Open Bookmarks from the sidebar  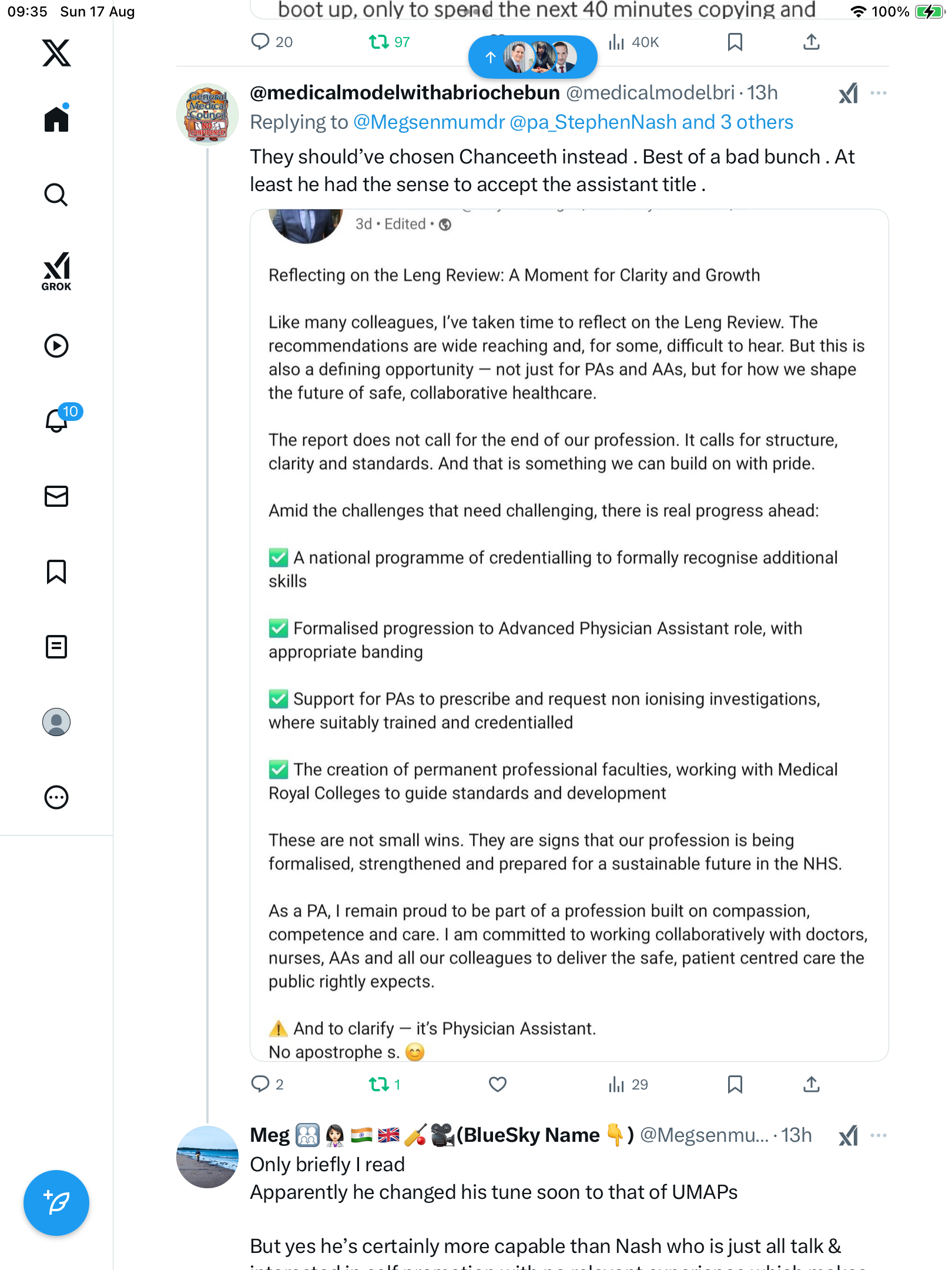coord(56,571)
